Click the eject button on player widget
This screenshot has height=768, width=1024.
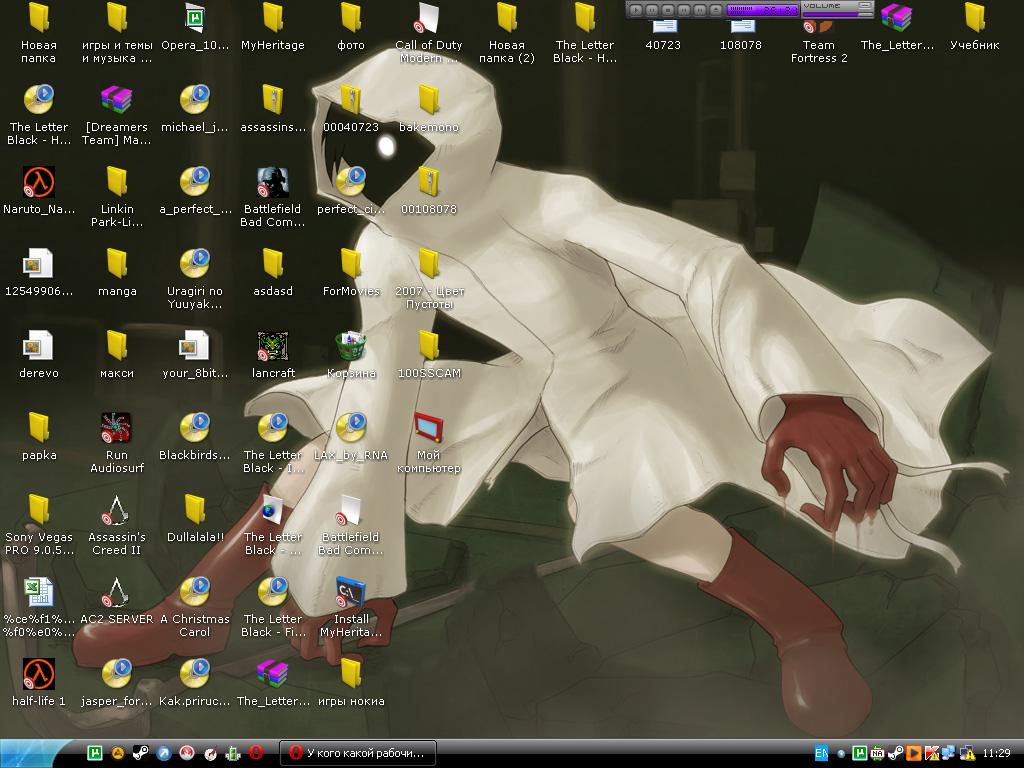(715, 10)
